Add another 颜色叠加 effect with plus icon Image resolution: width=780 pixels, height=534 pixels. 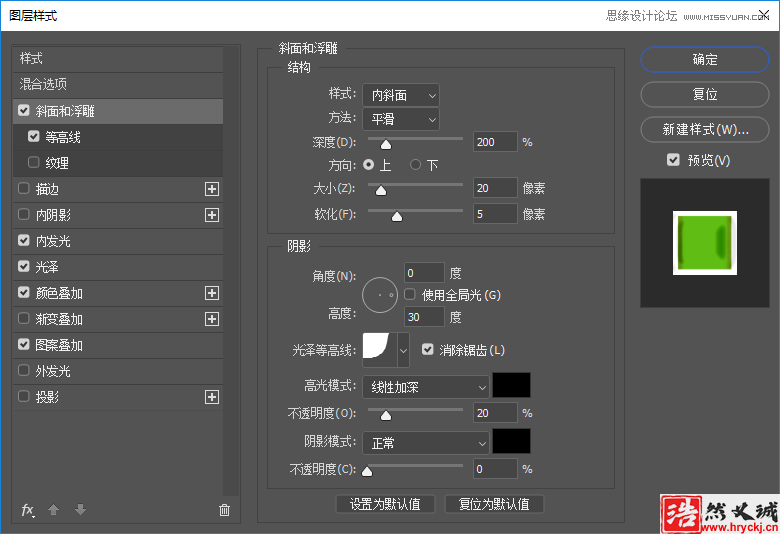point(212,293)
